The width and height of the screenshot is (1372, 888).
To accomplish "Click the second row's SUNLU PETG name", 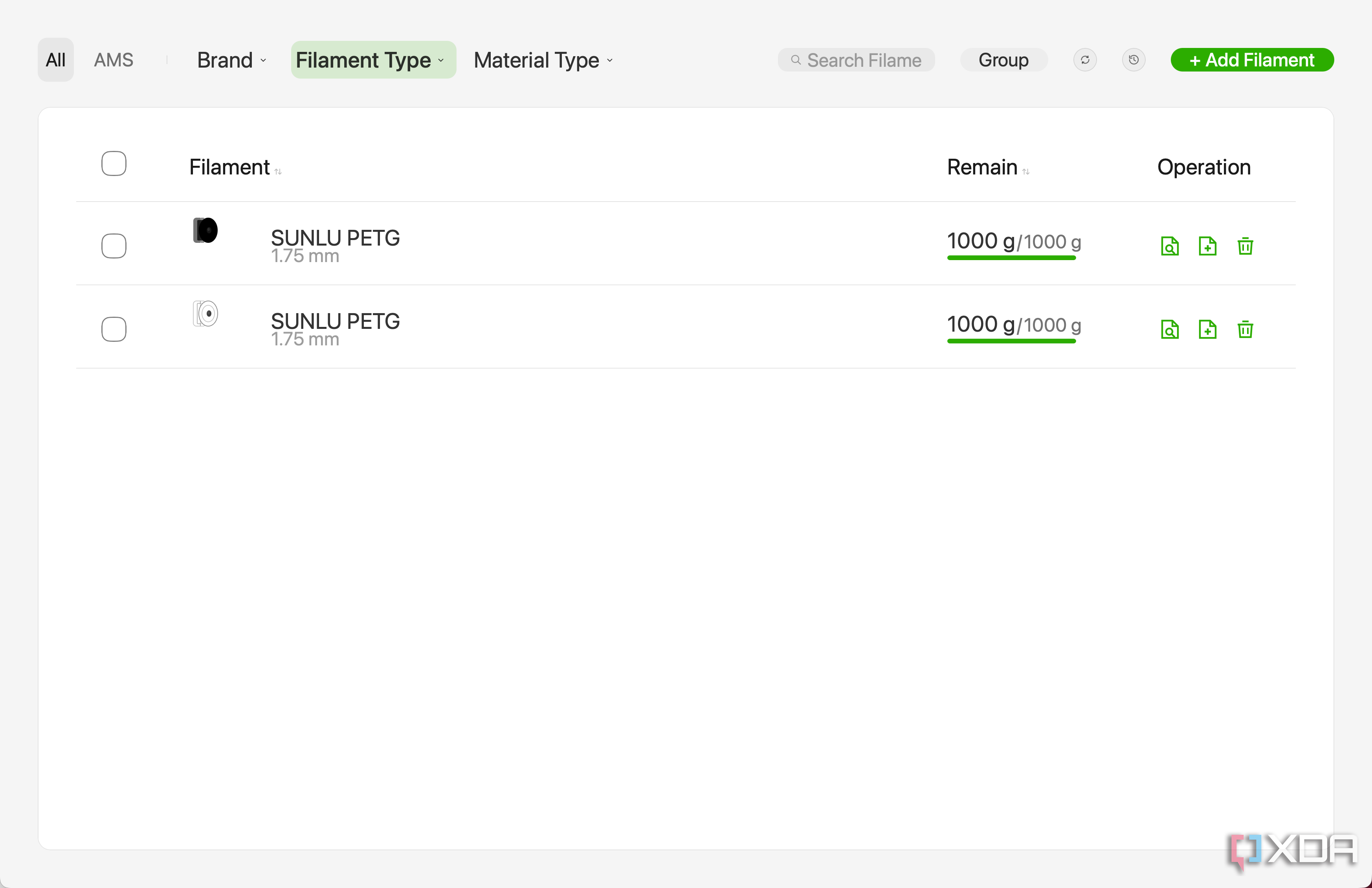I will click(x=335, y=321).
